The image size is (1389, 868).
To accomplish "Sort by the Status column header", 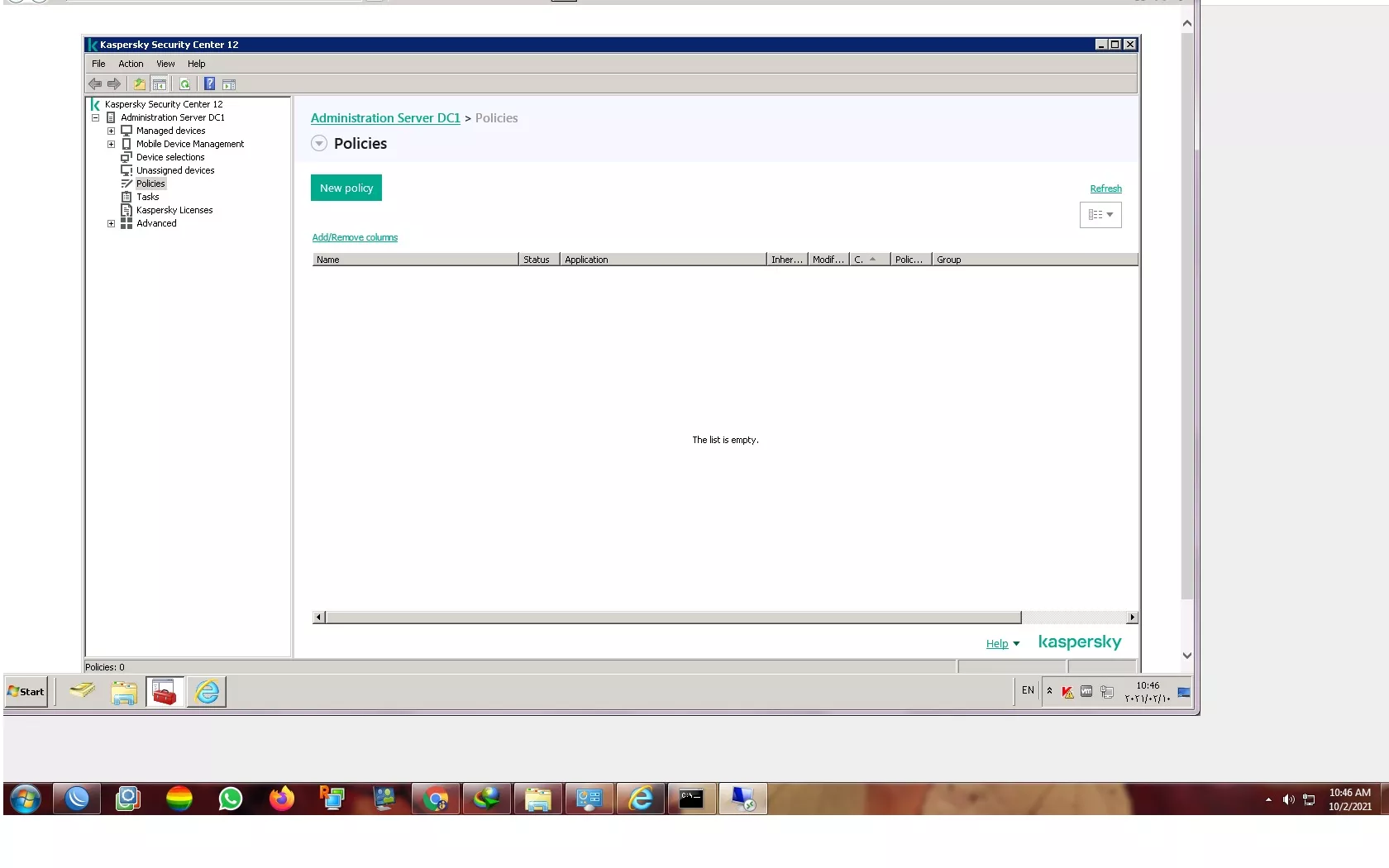I will (539, 260).
